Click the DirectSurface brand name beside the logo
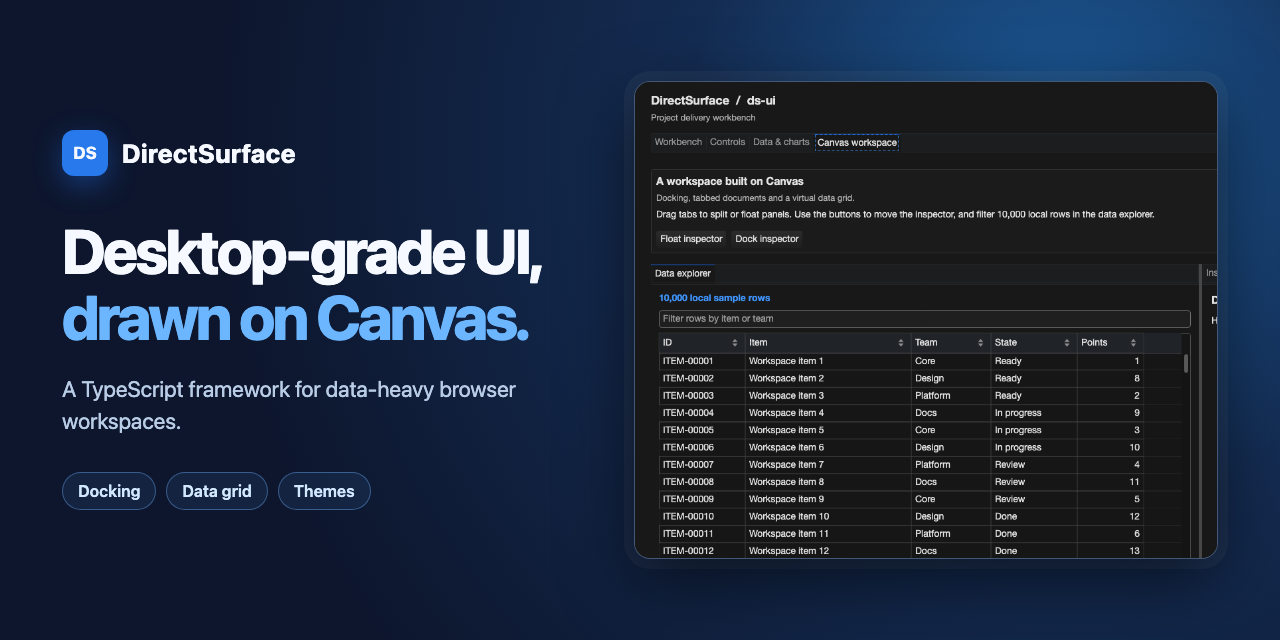Screen dimensions: 1280x640 tap(208, 154)
